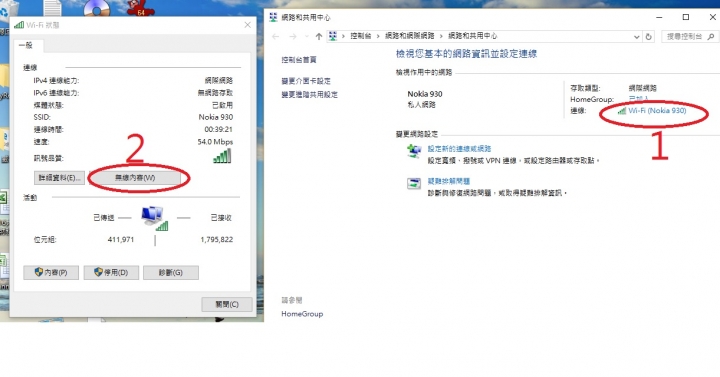Open 變更介面卡設定 adapter settings link
The image size is (720, 377).
(306, 81)
